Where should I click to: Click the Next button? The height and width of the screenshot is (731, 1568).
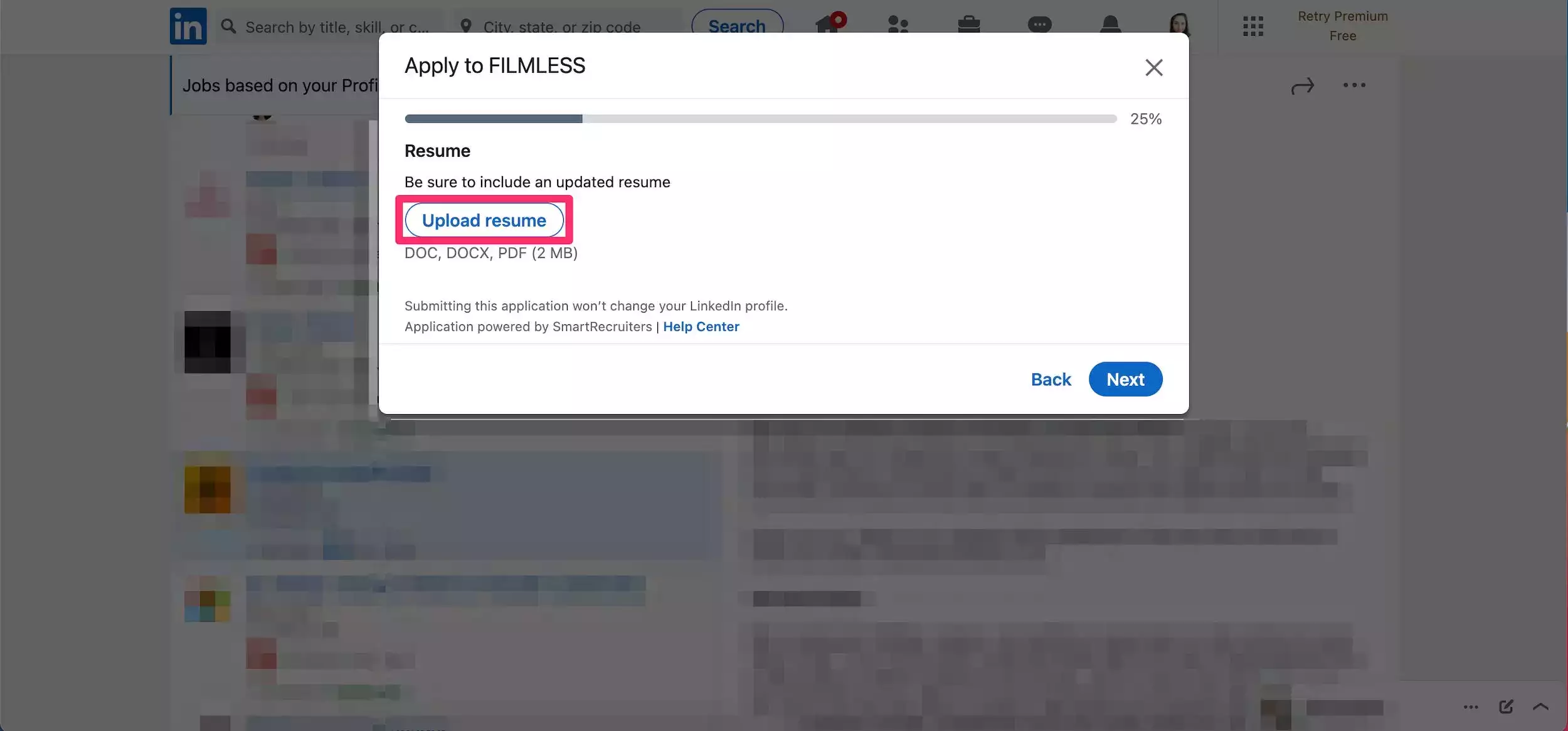(x=1125, y=379)
